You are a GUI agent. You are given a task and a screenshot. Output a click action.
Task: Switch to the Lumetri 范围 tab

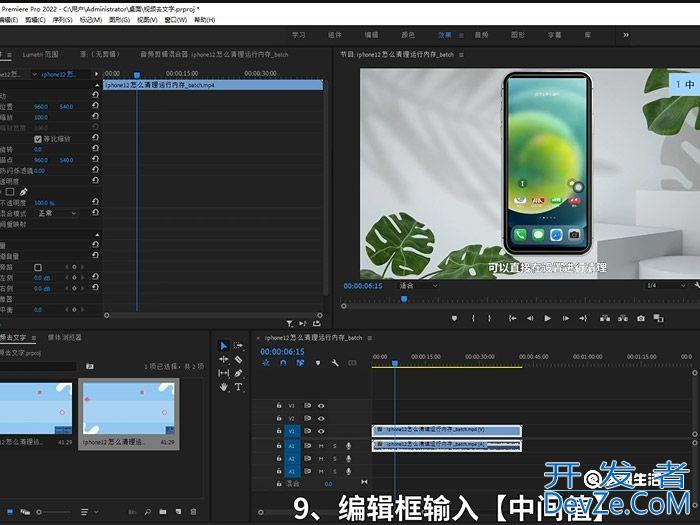(x=41, y=54)
